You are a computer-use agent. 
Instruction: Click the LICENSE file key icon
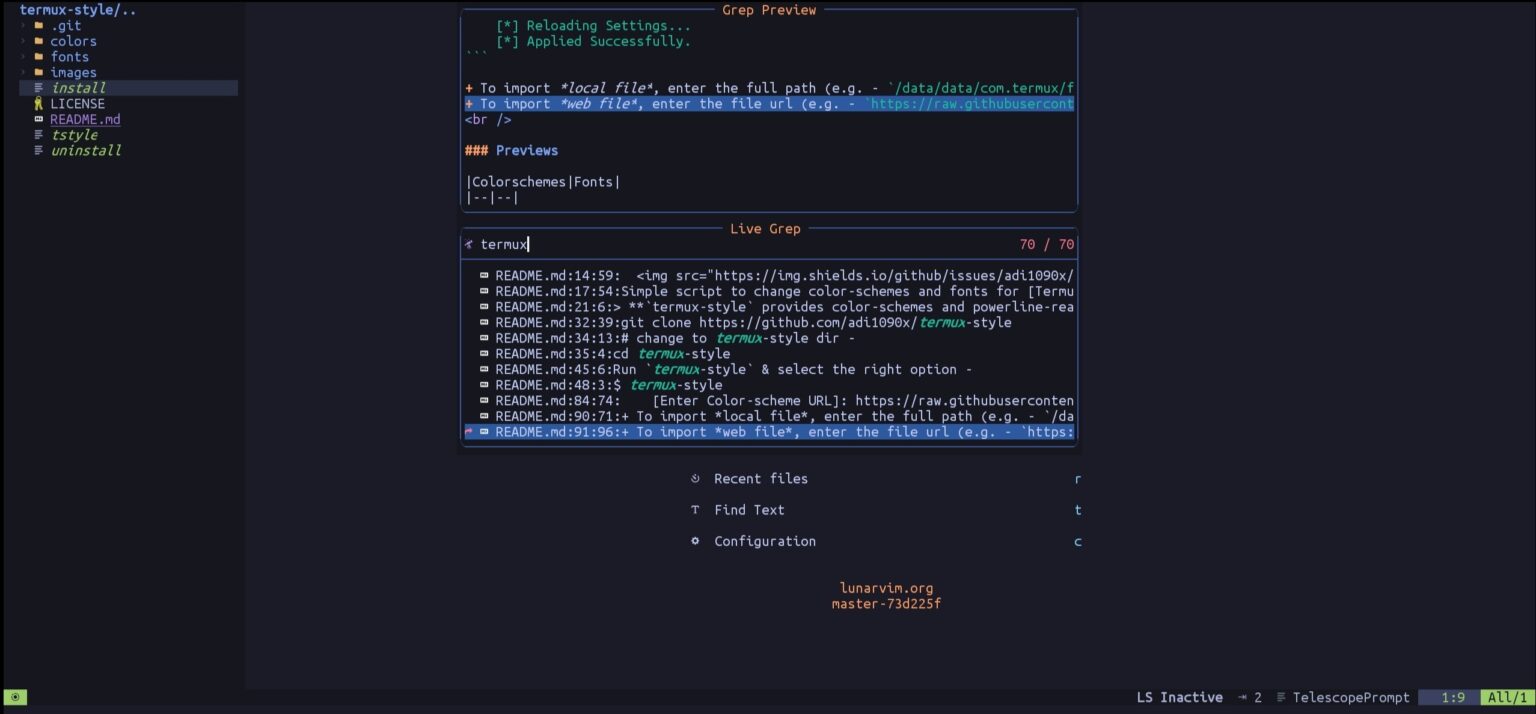[38, 104]
